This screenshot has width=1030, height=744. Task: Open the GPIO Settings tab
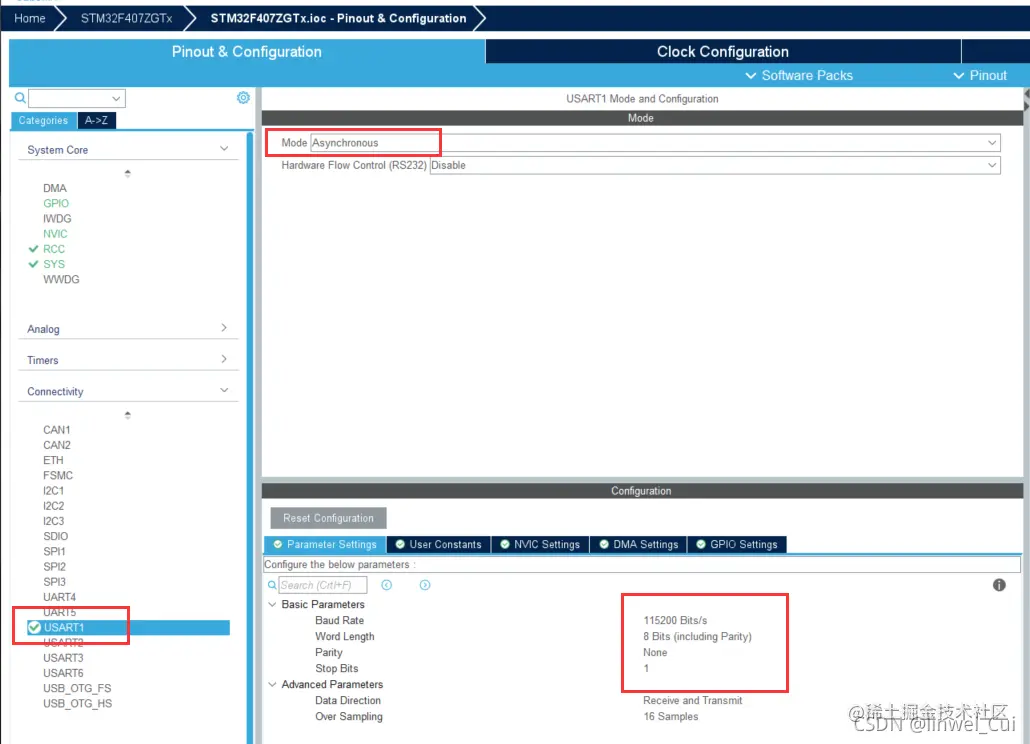click(x=736, y=544)
